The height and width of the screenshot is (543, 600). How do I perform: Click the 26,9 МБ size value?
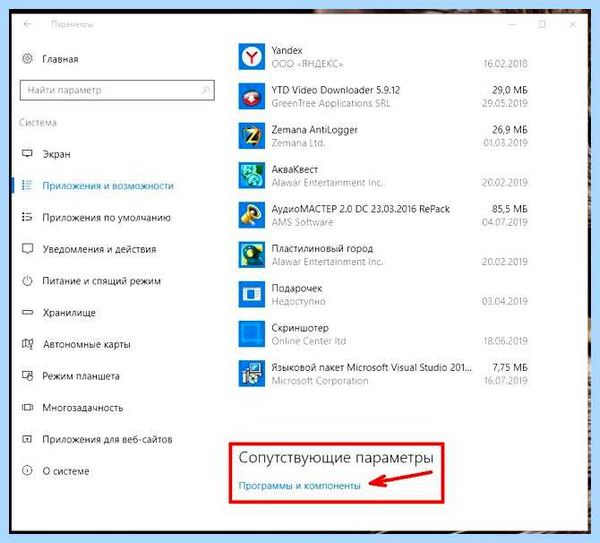pyautogui.click(x=510, y=130)
